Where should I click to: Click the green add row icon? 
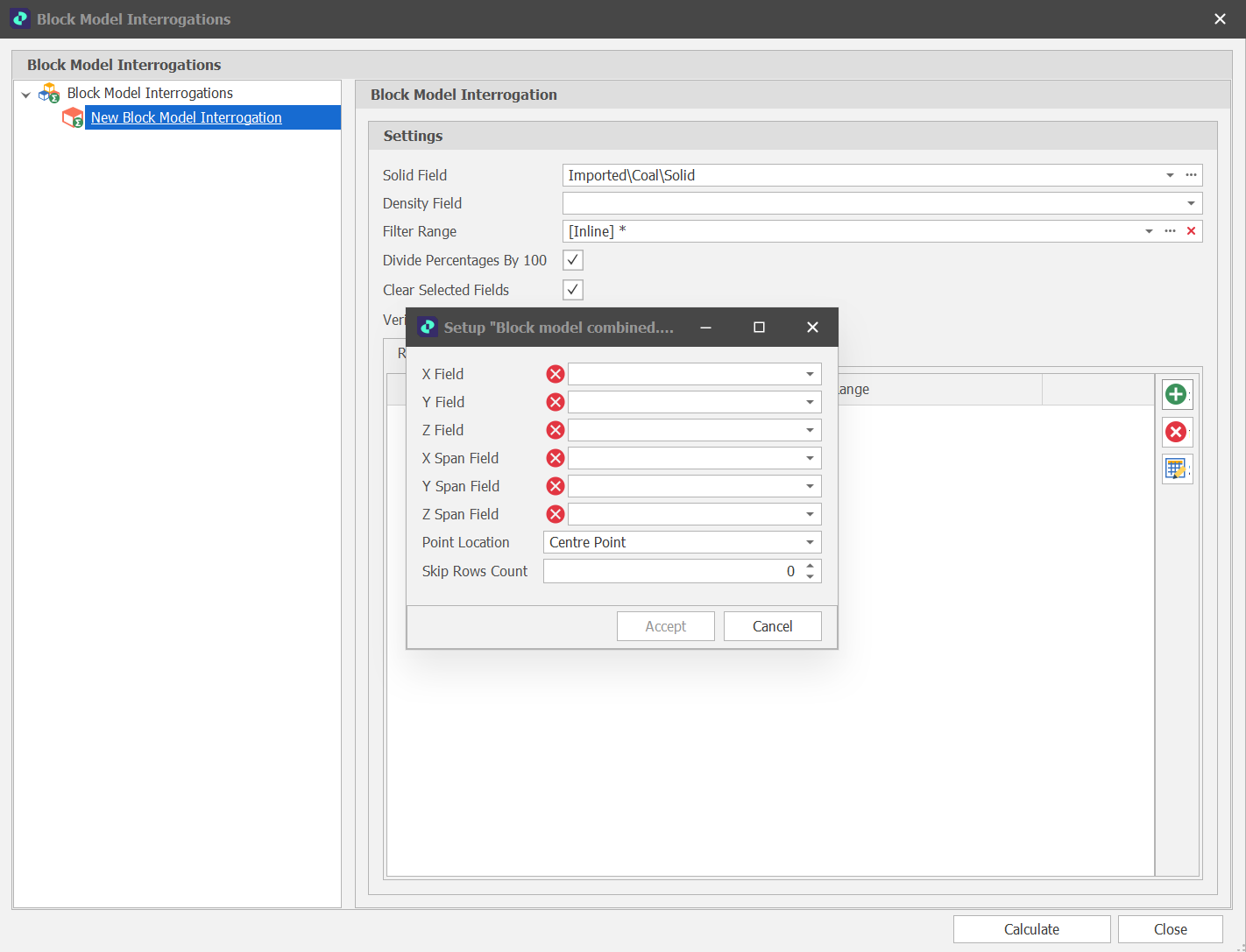coord(1176,394)
